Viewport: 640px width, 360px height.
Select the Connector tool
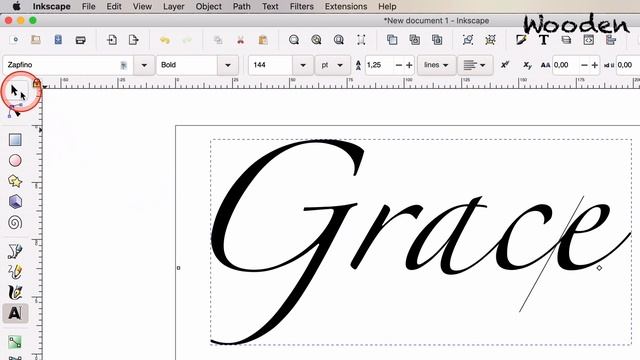point(15,342)
